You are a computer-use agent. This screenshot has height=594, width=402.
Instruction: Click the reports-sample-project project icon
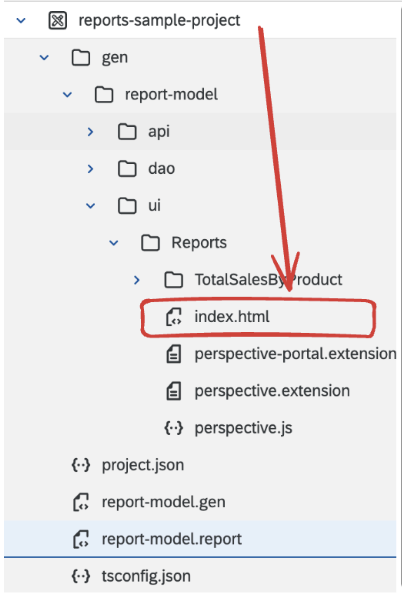(58, 20)
